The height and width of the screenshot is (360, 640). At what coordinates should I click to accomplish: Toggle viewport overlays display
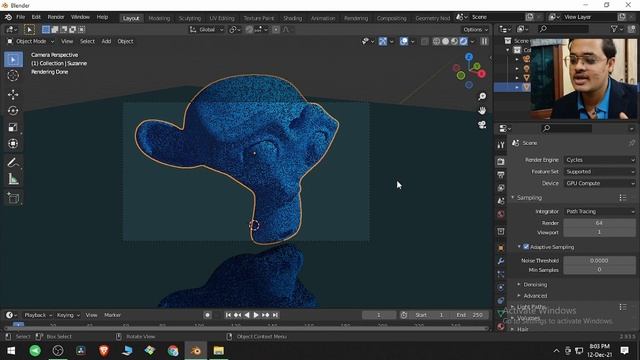click(x=404, y=41)
